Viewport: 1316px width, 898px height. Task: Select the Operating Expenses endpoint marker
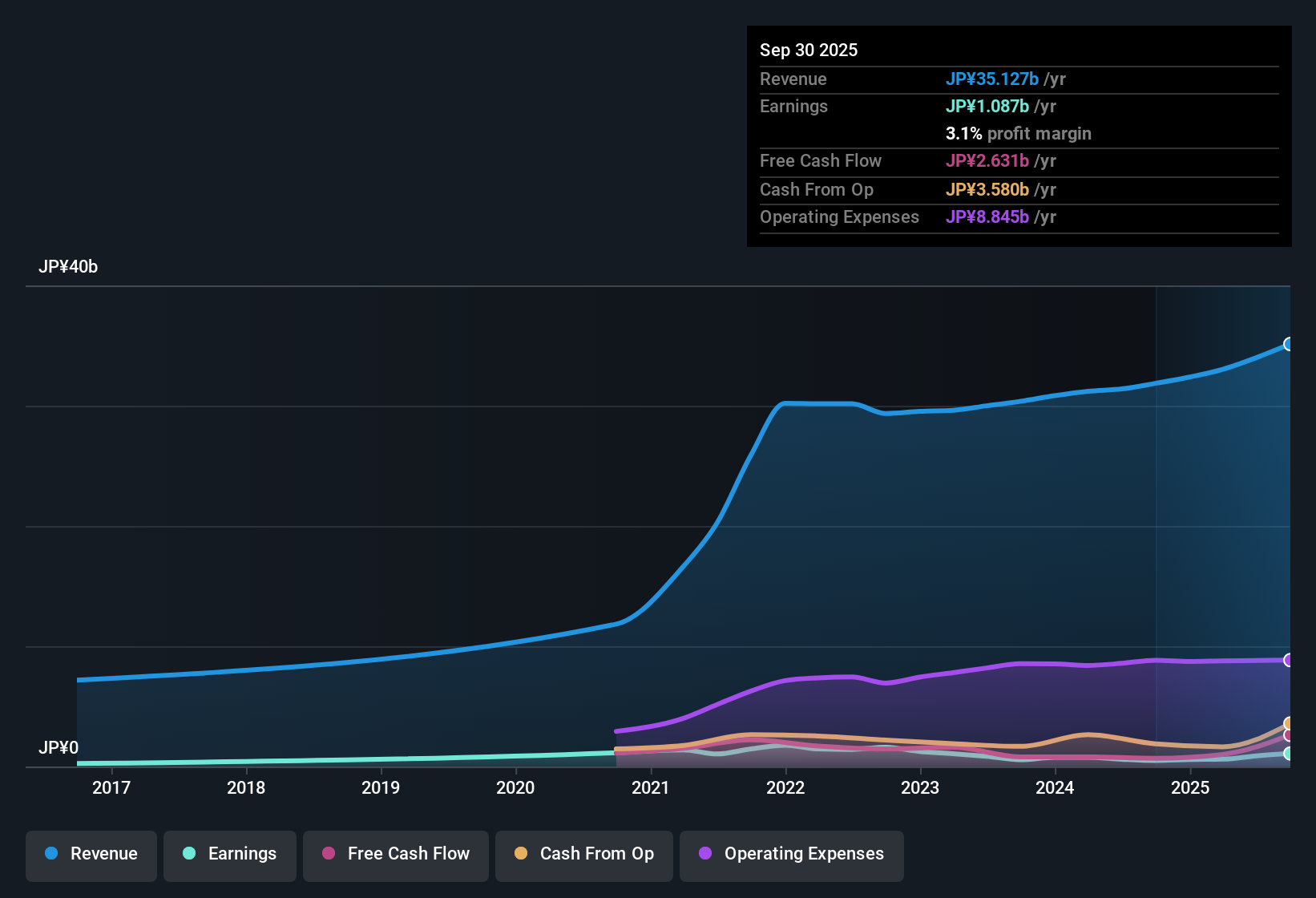(1288, 660)
